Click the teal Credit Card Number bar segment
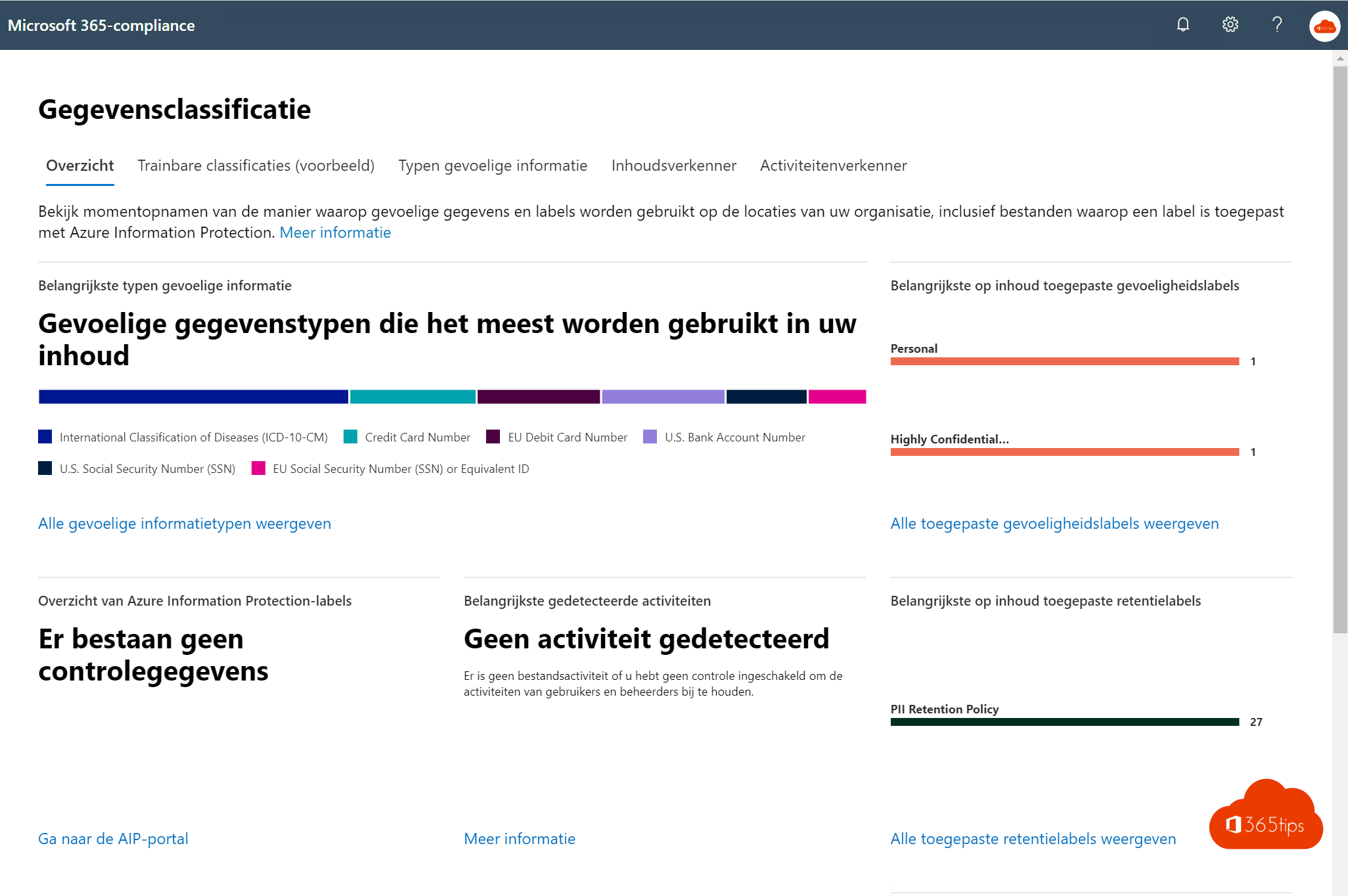This screenshot has height=896, width=1348. pyautogui.click(x=413, y=397)
